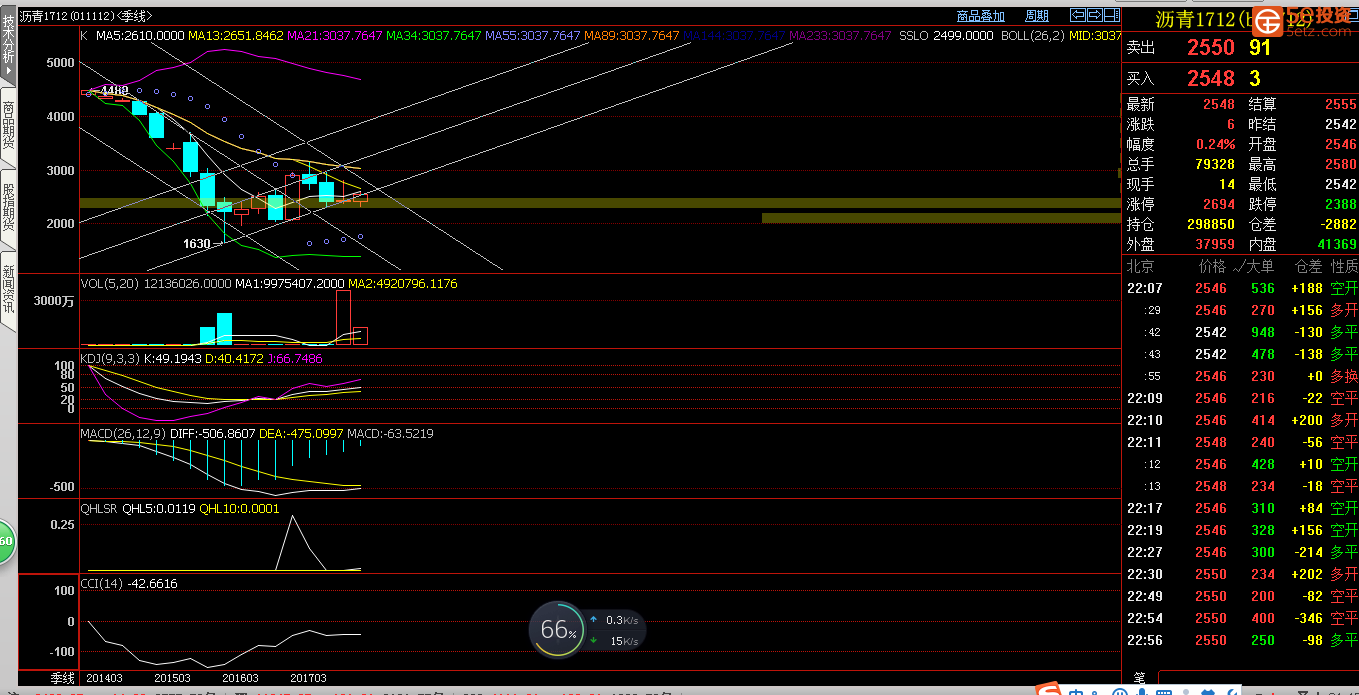Image resolution: width=1359 pixels, height=695 pixels.
Task: Click the QHLSR spike peak
Action: [292, 516]
